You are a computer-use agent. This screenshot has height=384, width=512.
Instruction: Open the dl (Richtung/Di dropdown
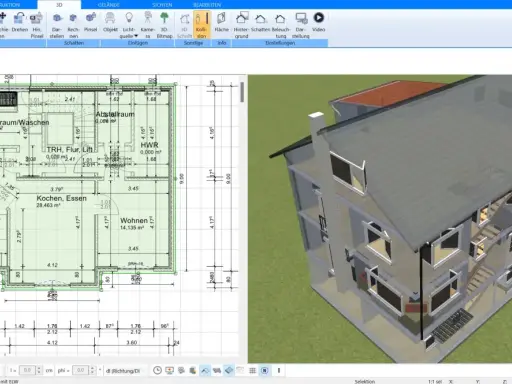click(124, 371)
